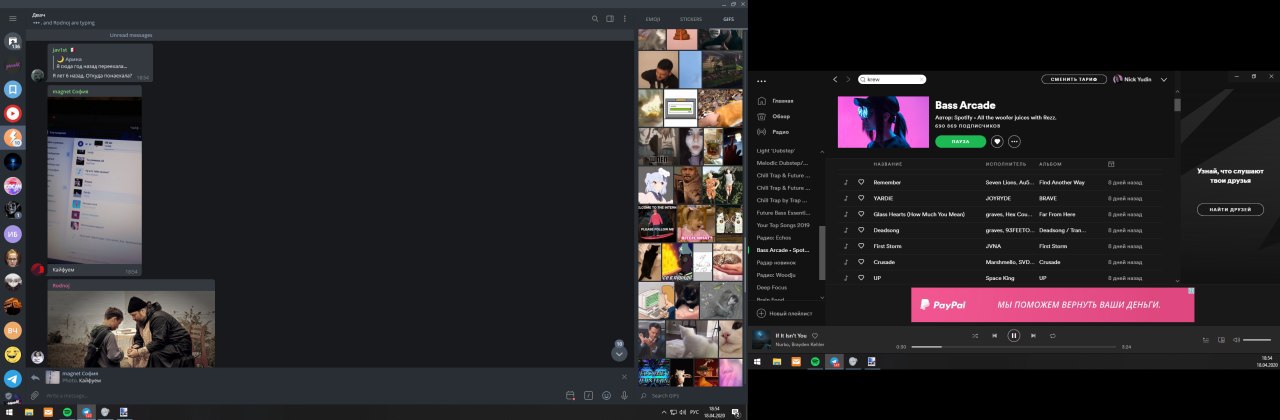Viewport: 1280px width, 420px height.
Task: Skip to next track in Spotify
Action: 1033,336
